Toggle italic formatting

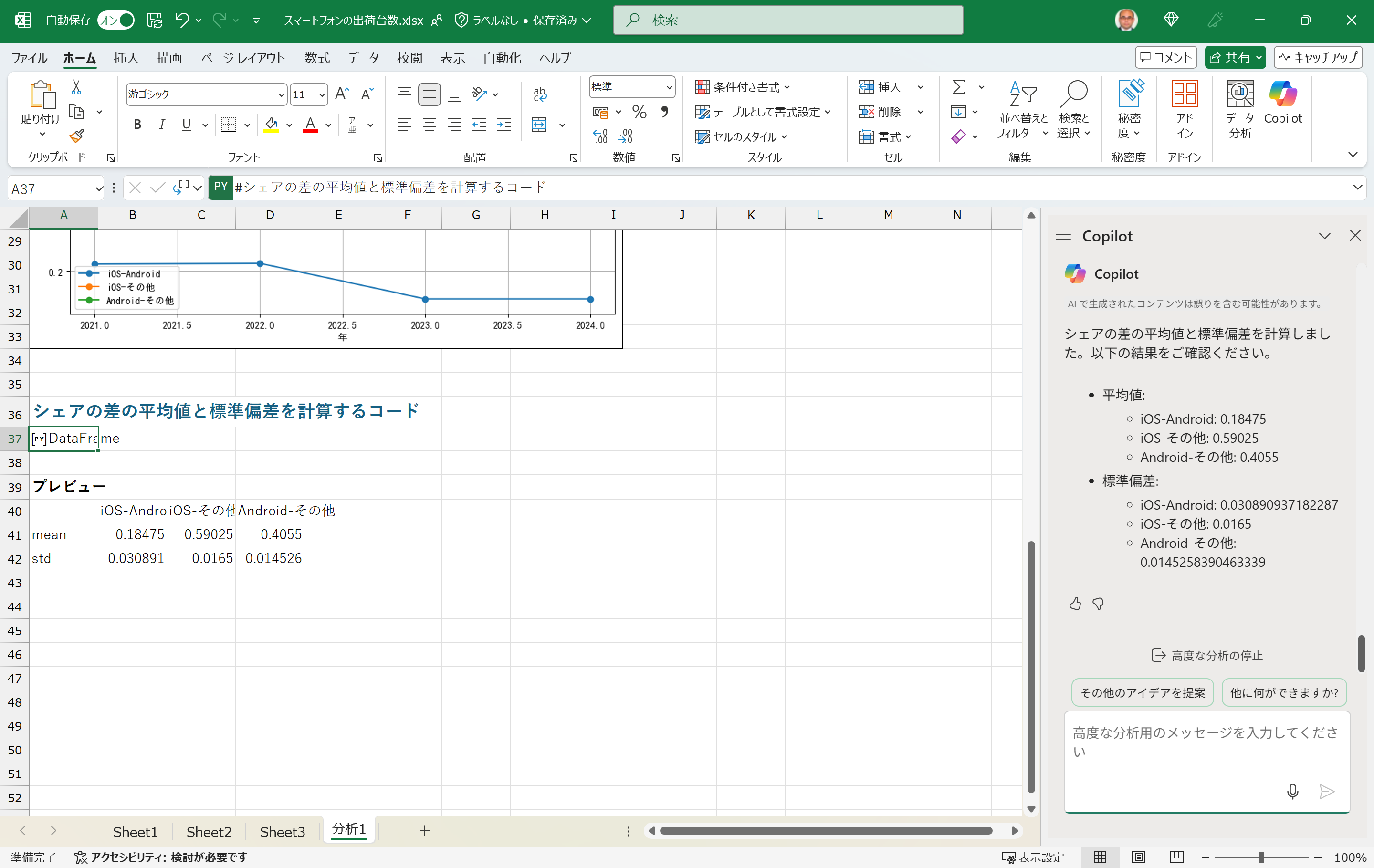point(162,125)
